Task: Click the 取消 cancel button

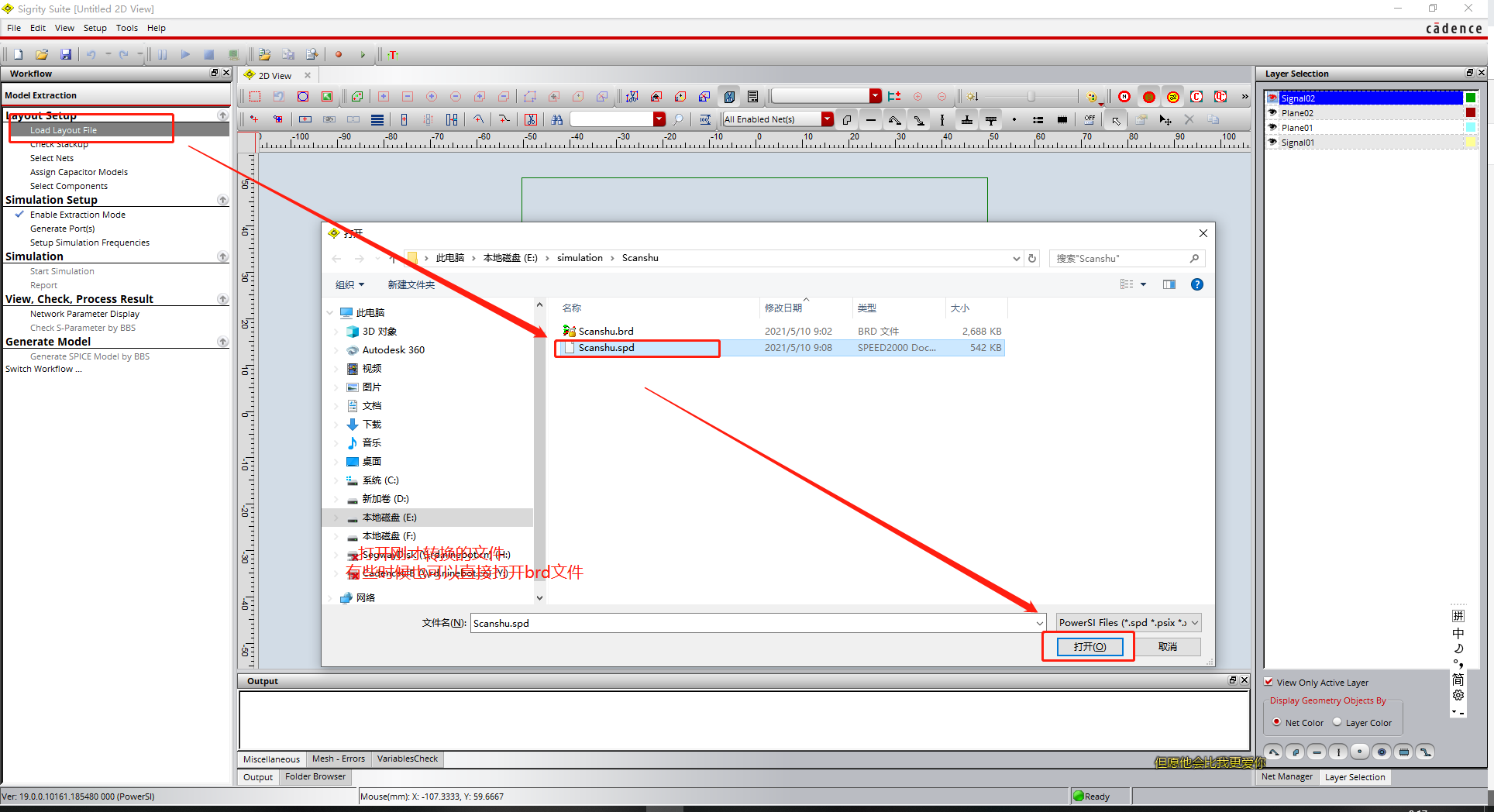Action: point(1168,646)
